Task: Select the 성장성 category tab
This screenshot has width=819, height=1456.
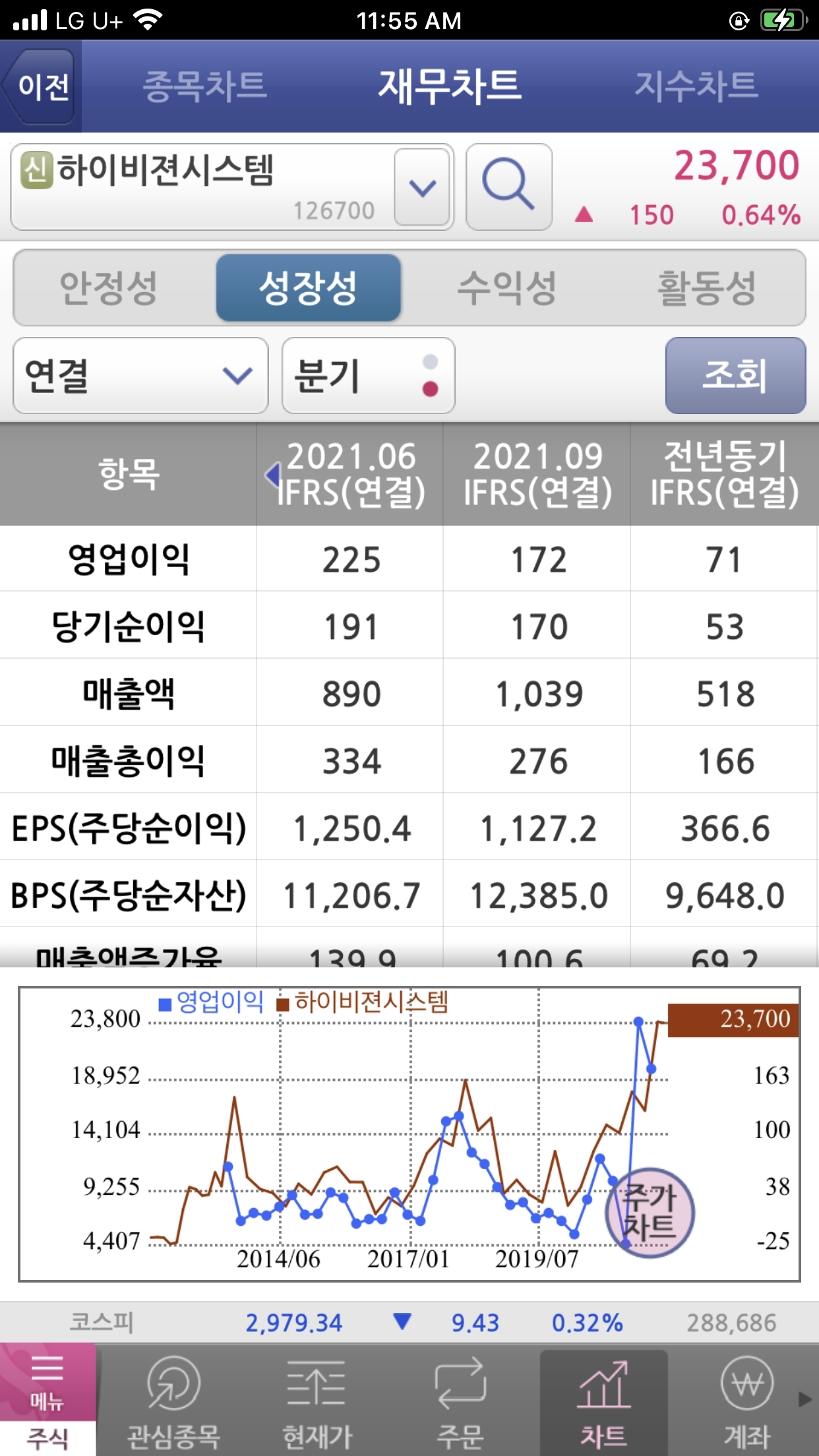Action: (x=308, y=288)
